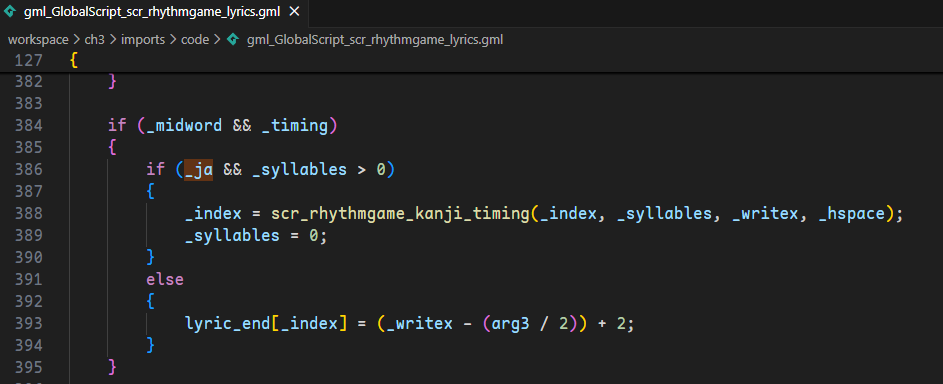
Task: Click the if keyword on line 386
Action: (x=156, y=169)
